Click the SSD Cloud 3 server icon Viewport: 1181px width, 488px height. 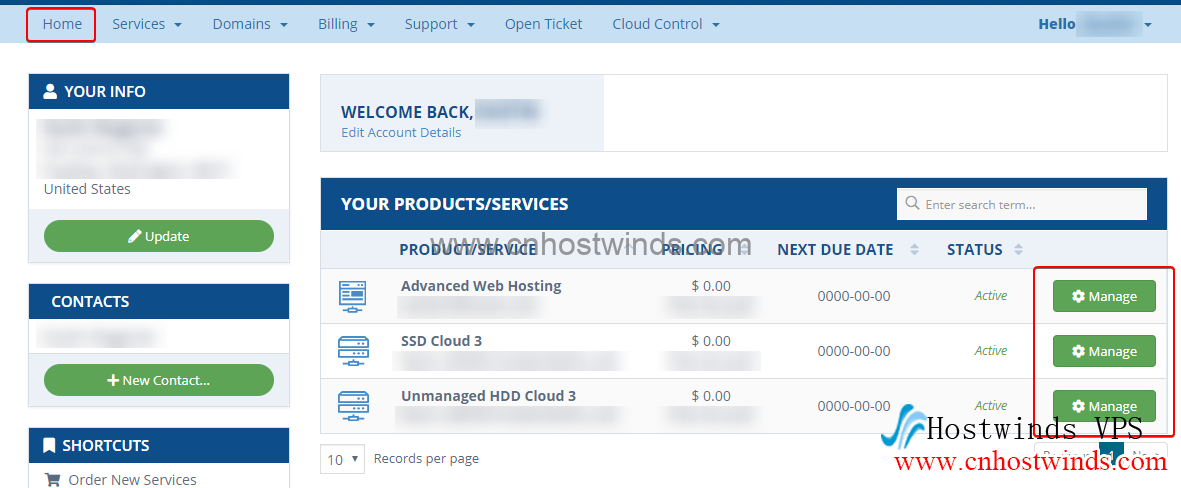(352, 351)
